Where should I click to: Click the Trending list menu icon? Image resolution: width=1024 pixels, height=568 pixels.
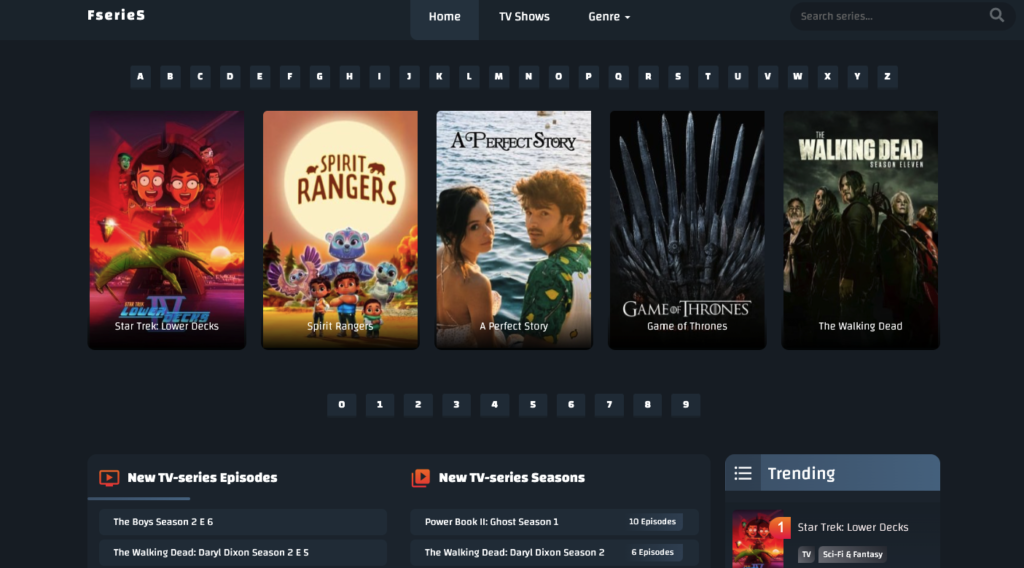point(743,473)
